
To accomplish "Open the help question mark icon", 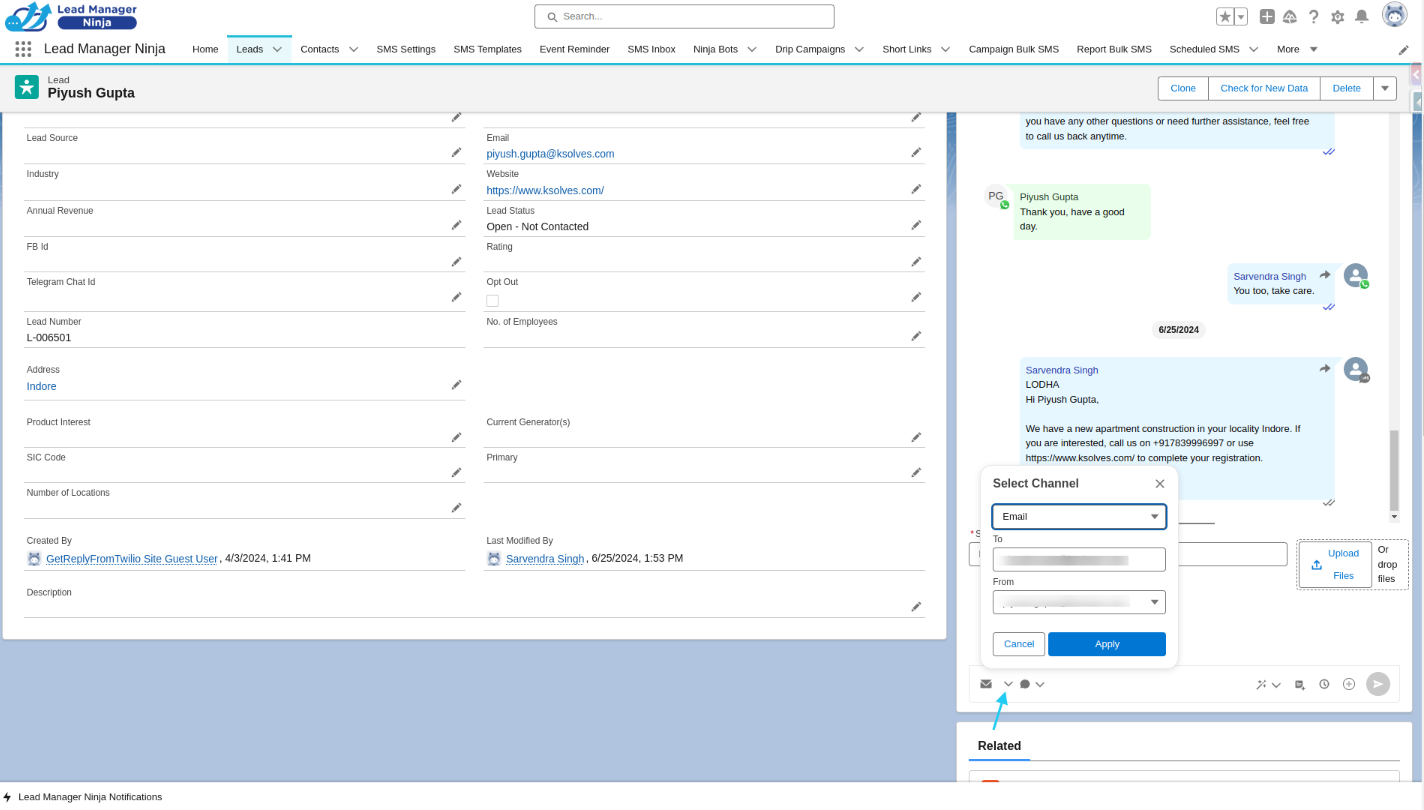I will [1314, 17].
